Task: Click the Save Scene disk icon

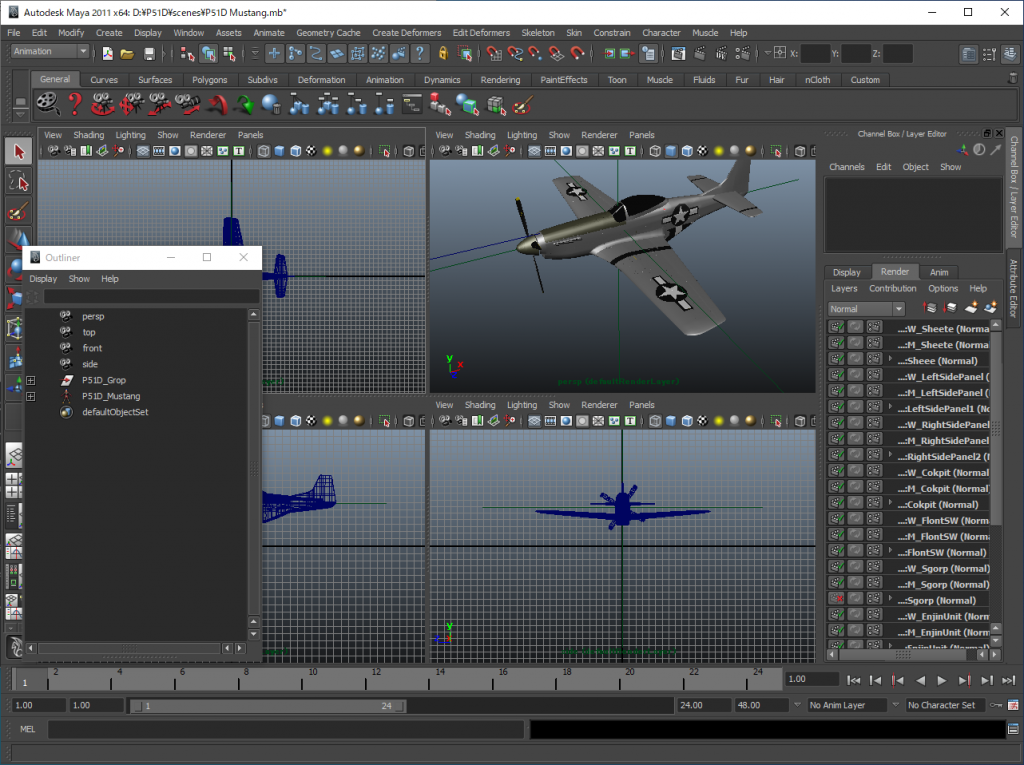Action: (x=150, y=54)
